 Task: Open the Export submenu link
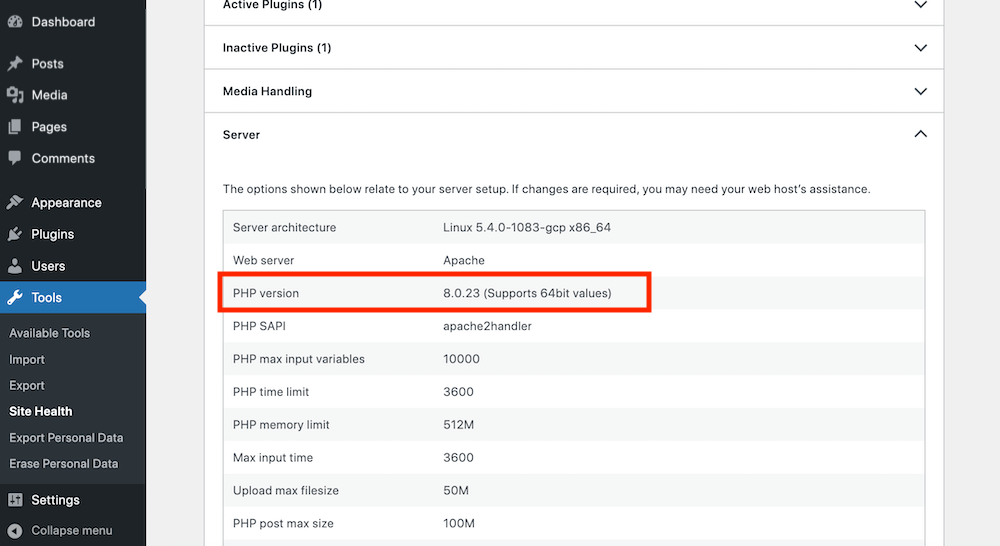27,385
